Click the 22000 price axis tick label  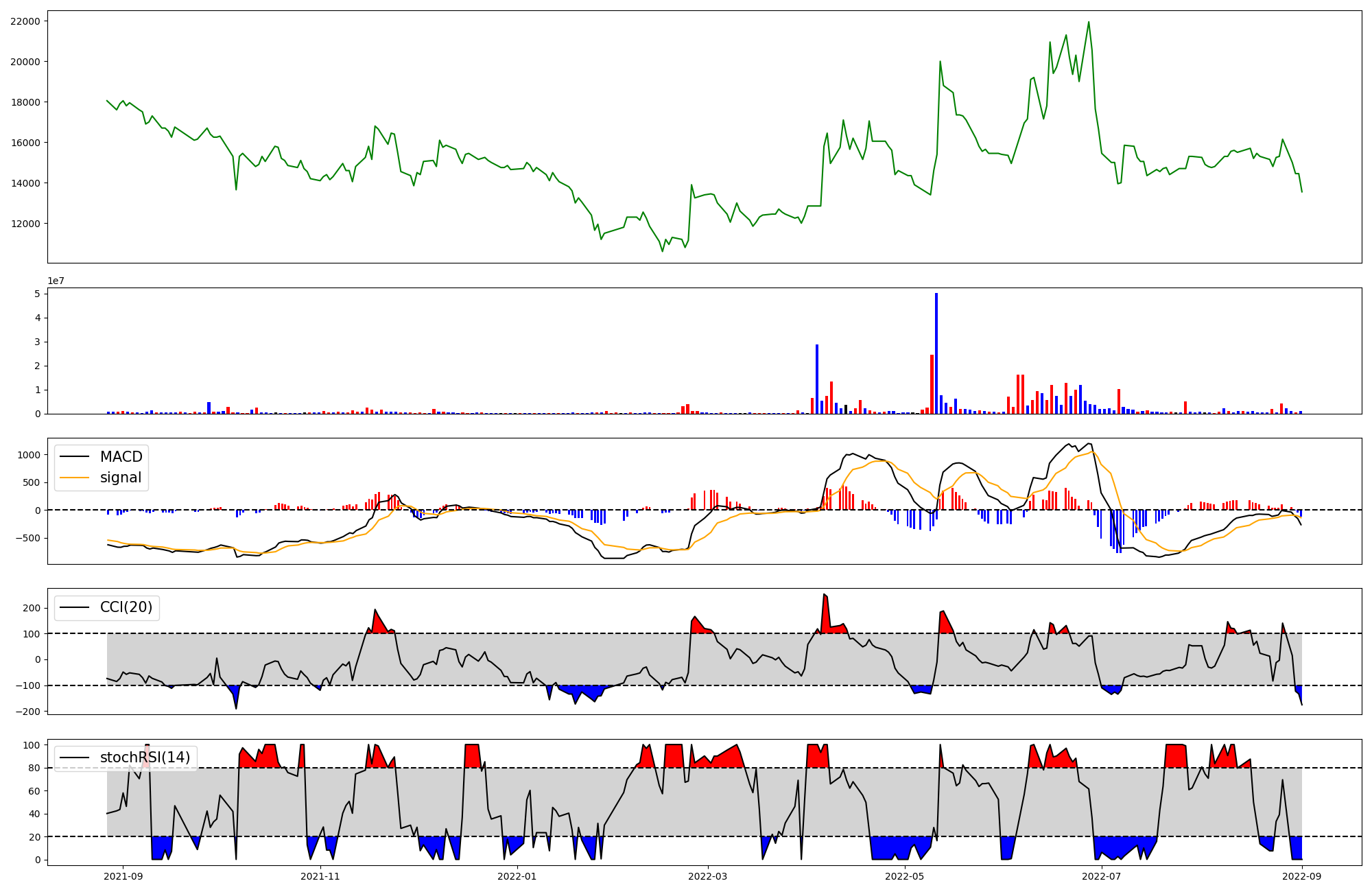(x=25, y=21)
